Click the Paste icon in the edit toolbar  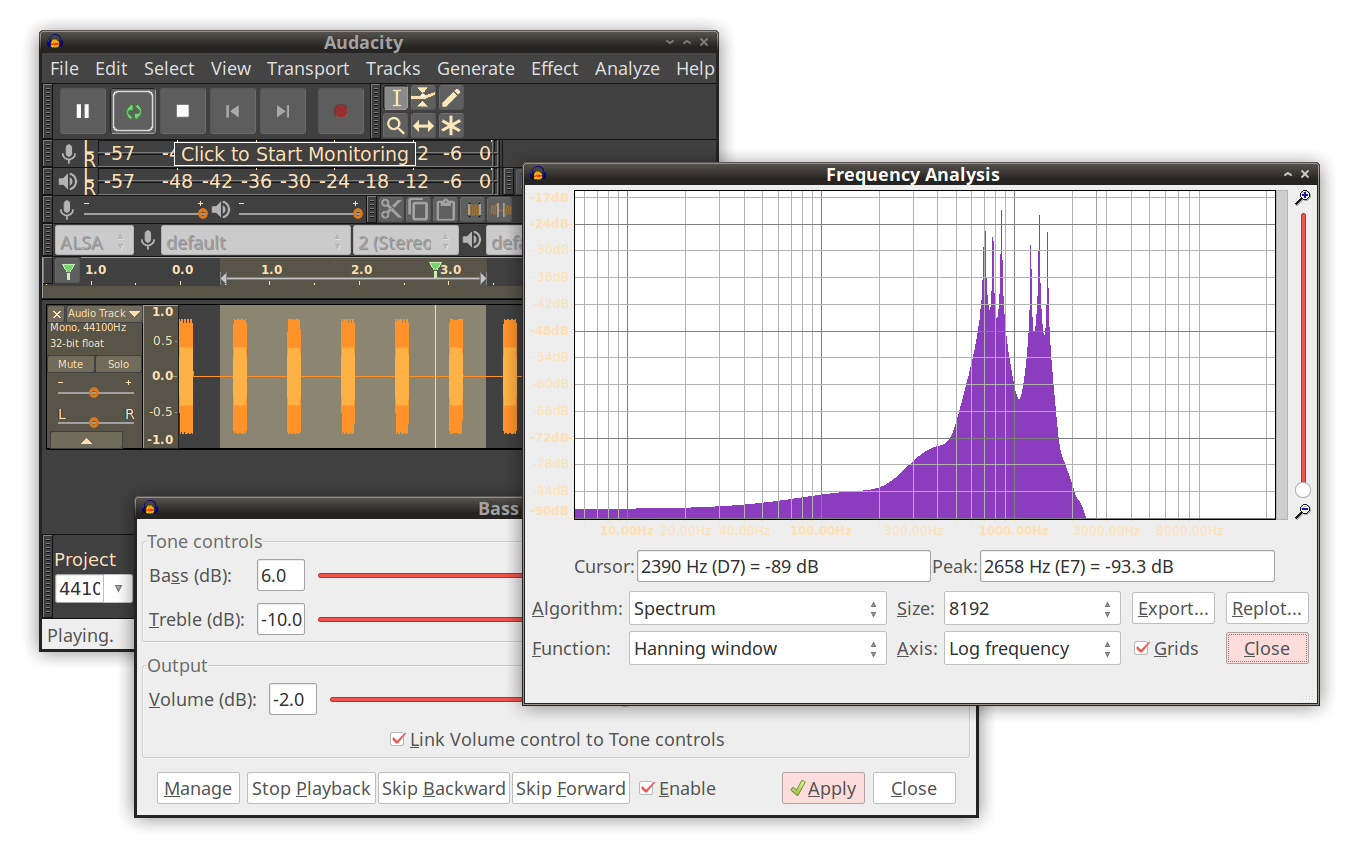click(x=444, y=210)
